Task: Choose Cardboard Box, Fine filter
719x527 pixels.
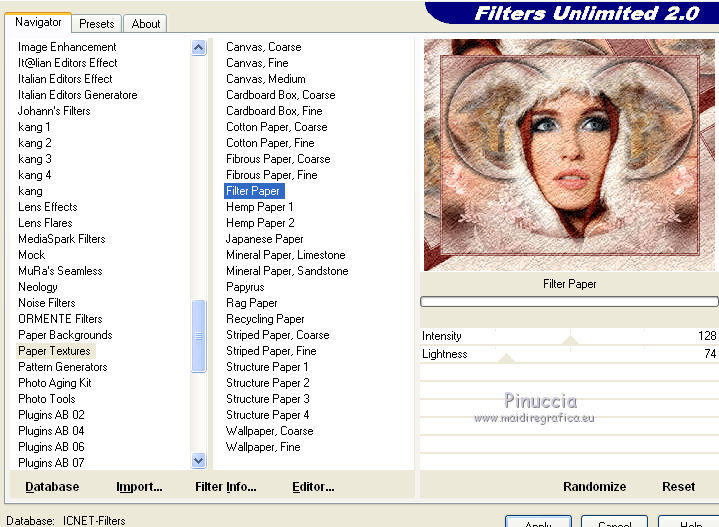Action: tap(274, 111)
